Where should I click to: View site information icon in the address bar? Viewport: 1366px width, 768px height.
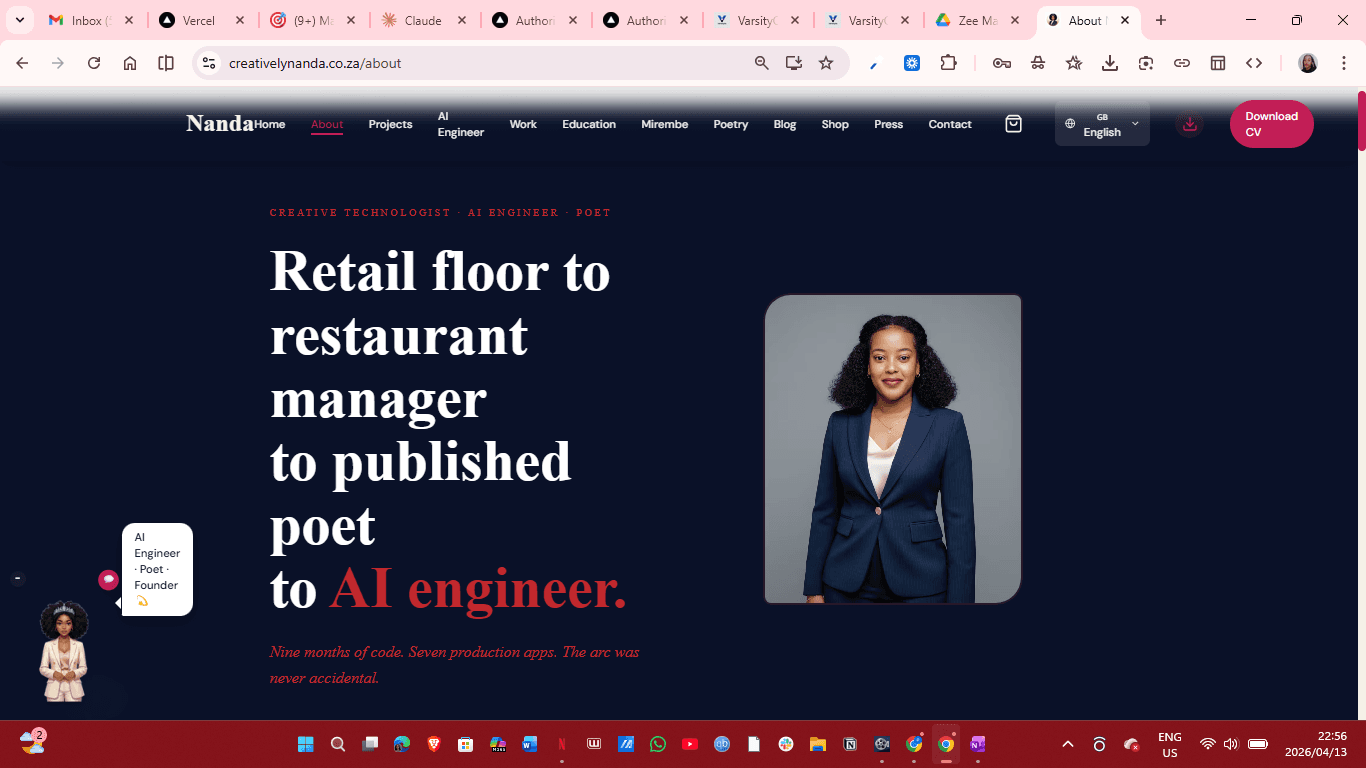[x=208, y=63]
